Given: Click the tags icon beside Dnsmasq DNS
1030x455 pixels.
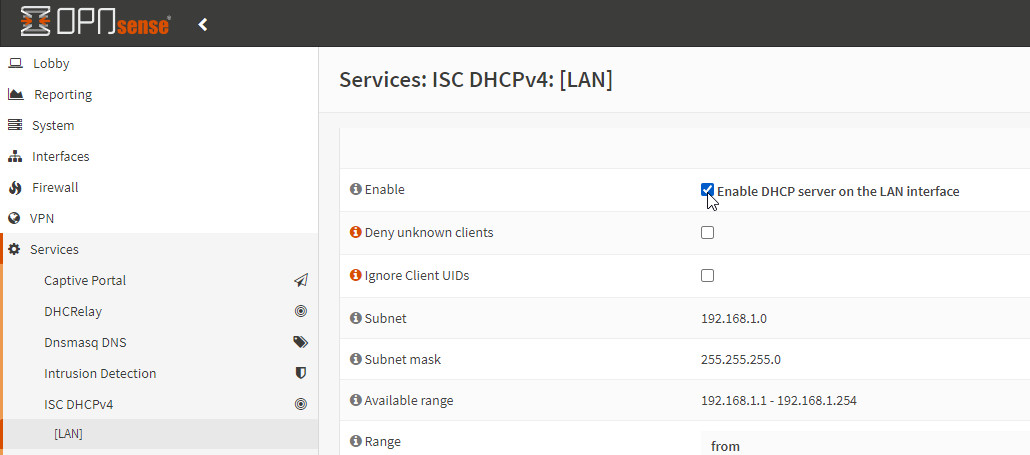Looking at the screenshot, I should [300, 343].
